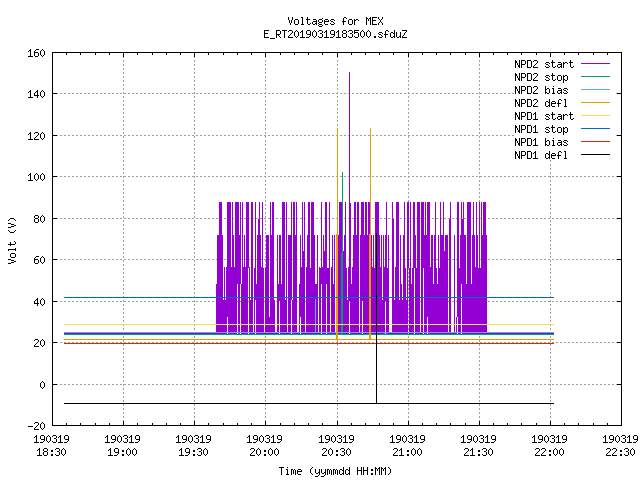640x480 pixels.
Task: Select the NPD1 defl legend label
Action: [x=541, y=156]
